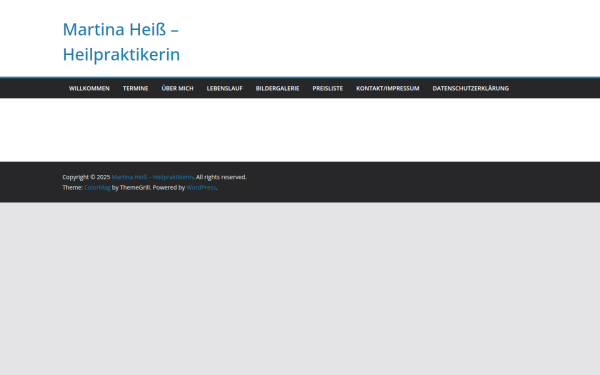Go to Kontakt/Impressum page

388,88
